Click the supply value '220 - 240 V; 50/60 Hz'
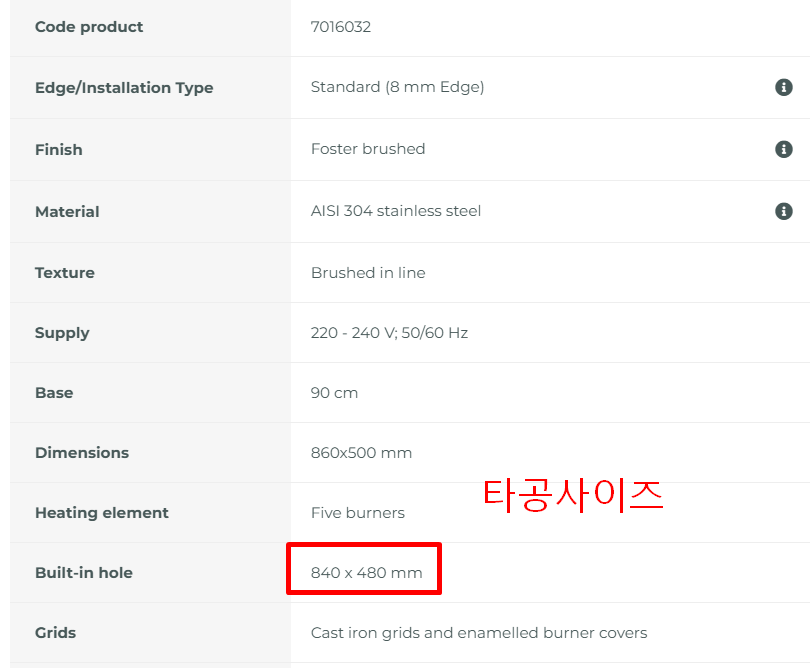The height and width of the screenshot is (668, 810). coord(389,333)
